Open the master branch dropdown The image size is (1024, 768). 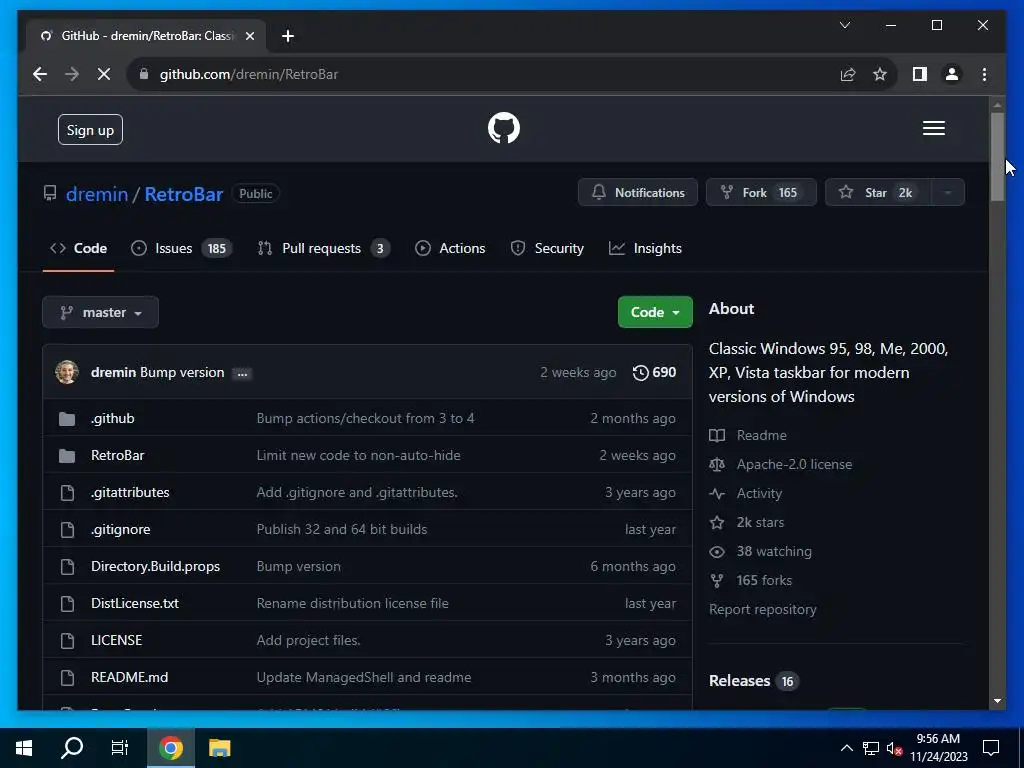101,313
